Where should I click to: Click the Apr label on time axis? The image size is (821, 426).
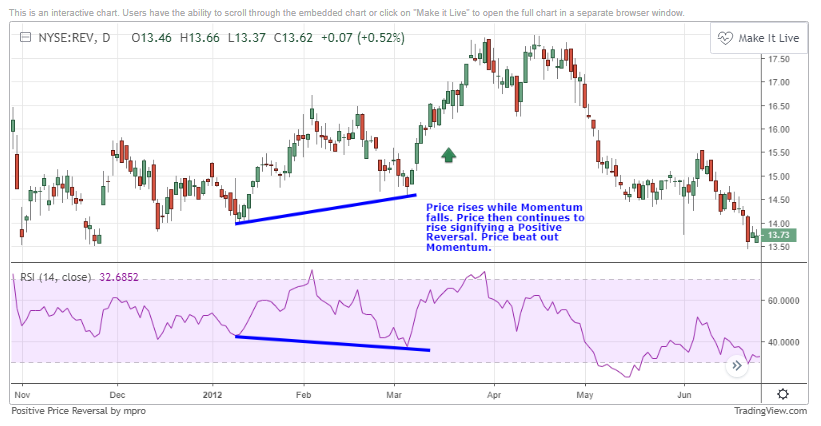click(494, 395)
